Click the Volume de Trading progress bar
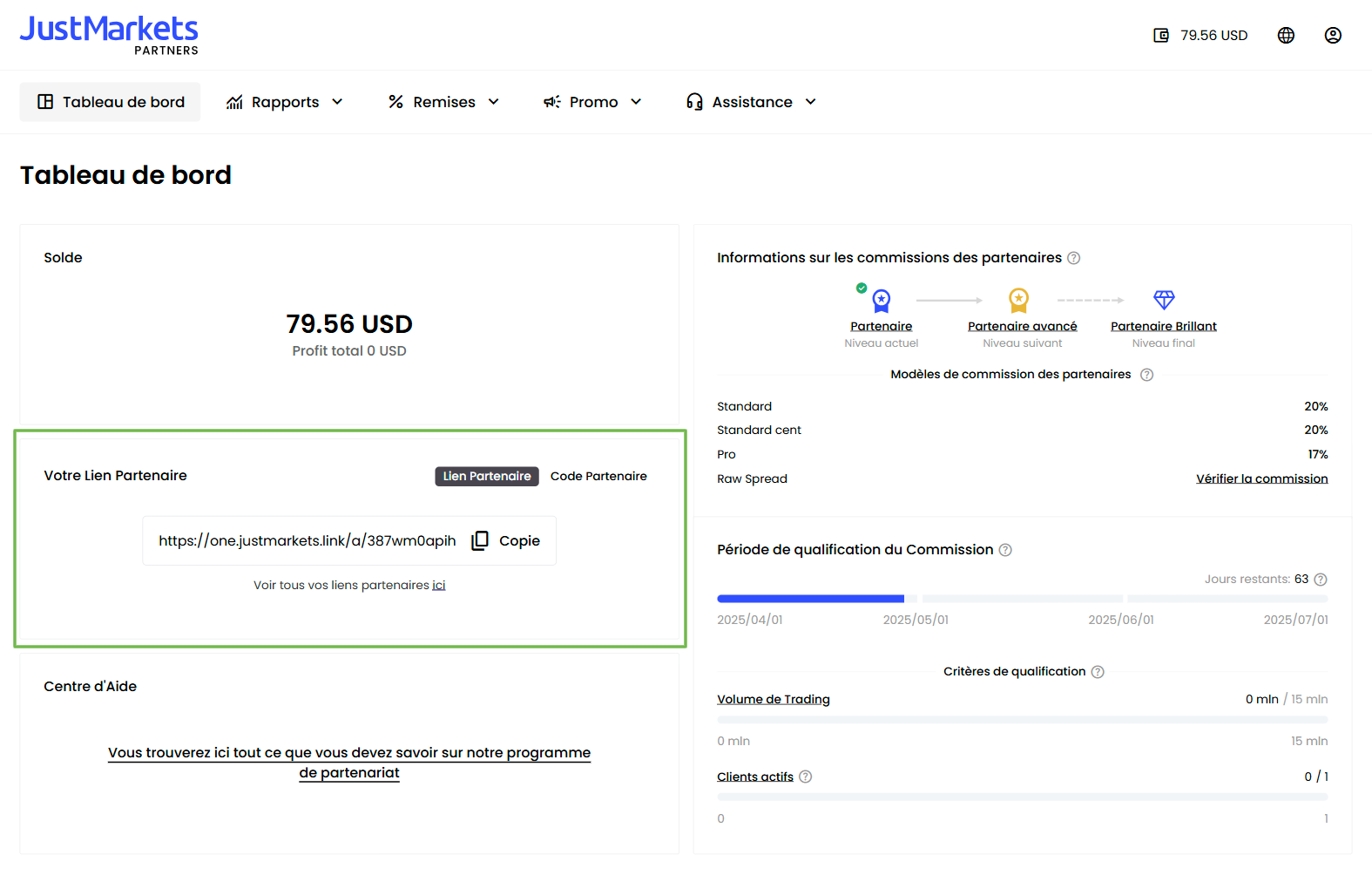This screenshot has height=882, width=1372. [1023, 720]
